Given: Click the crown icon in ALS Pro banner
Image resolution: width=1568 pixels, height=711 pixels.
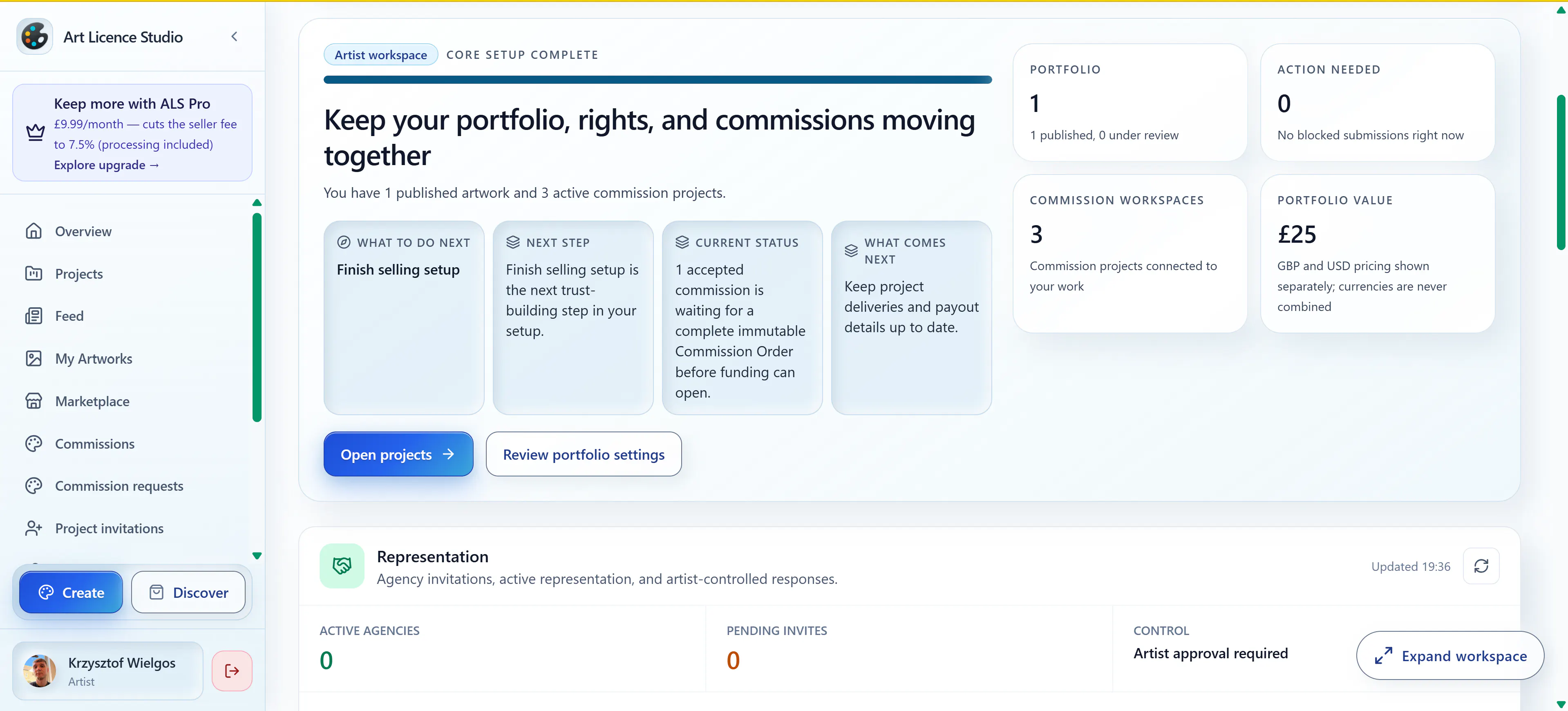Looking at the screenshot, I should (35, 132).
